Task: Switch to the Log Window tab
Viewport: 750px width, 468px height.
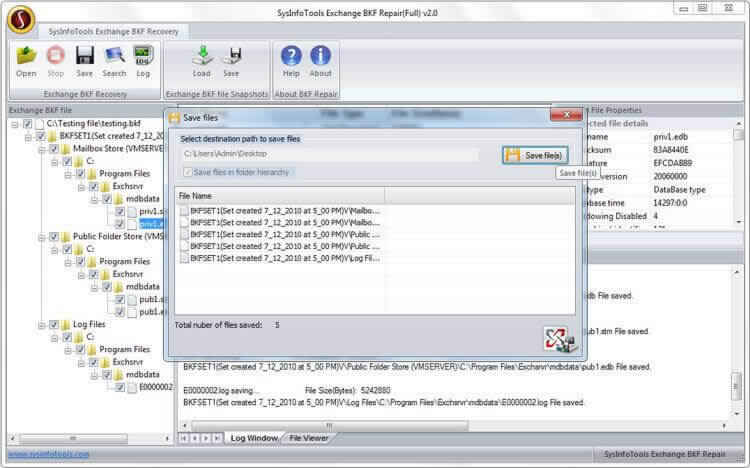Action: pyautogui.click(x=254, y=438)
